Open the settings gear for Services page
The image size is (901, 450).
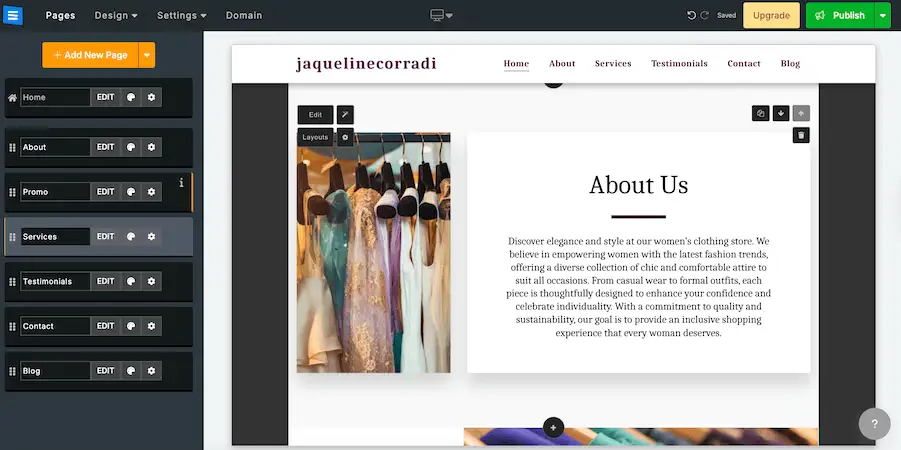coord(151,237)
